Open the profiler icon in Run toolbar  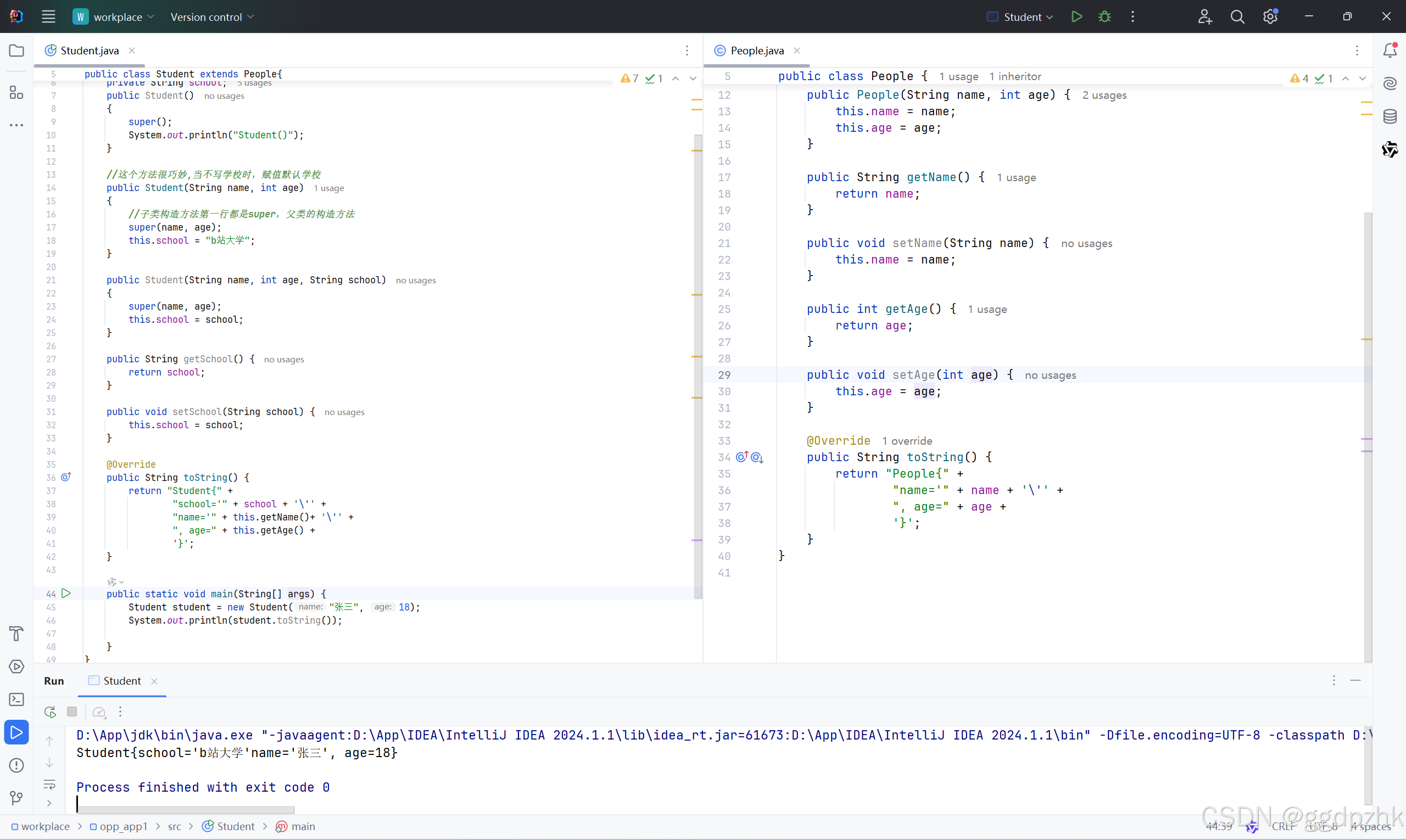click(99, 712)
